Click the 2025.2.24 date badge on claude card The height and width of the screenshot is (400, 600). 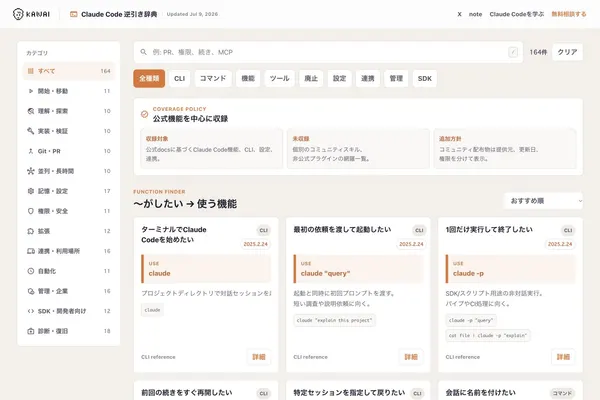point(256,244)
